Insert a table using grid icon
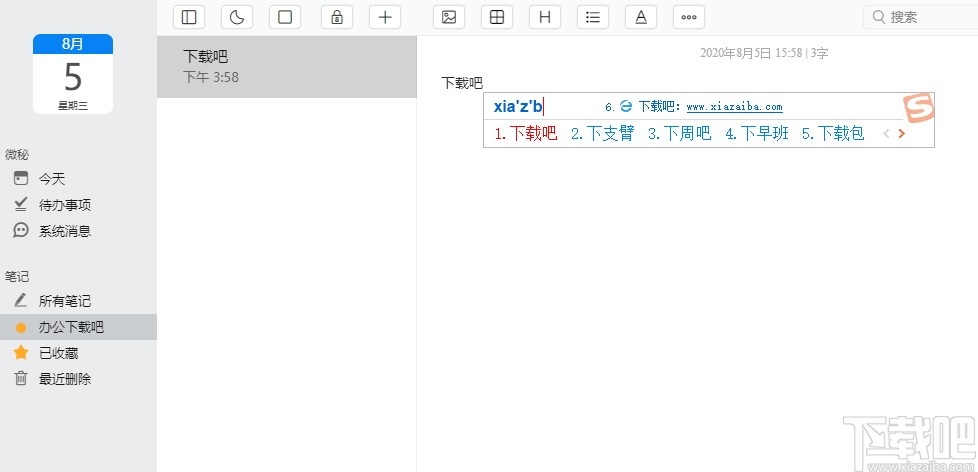This screenshot has height=472, width=978. point(497,17)
